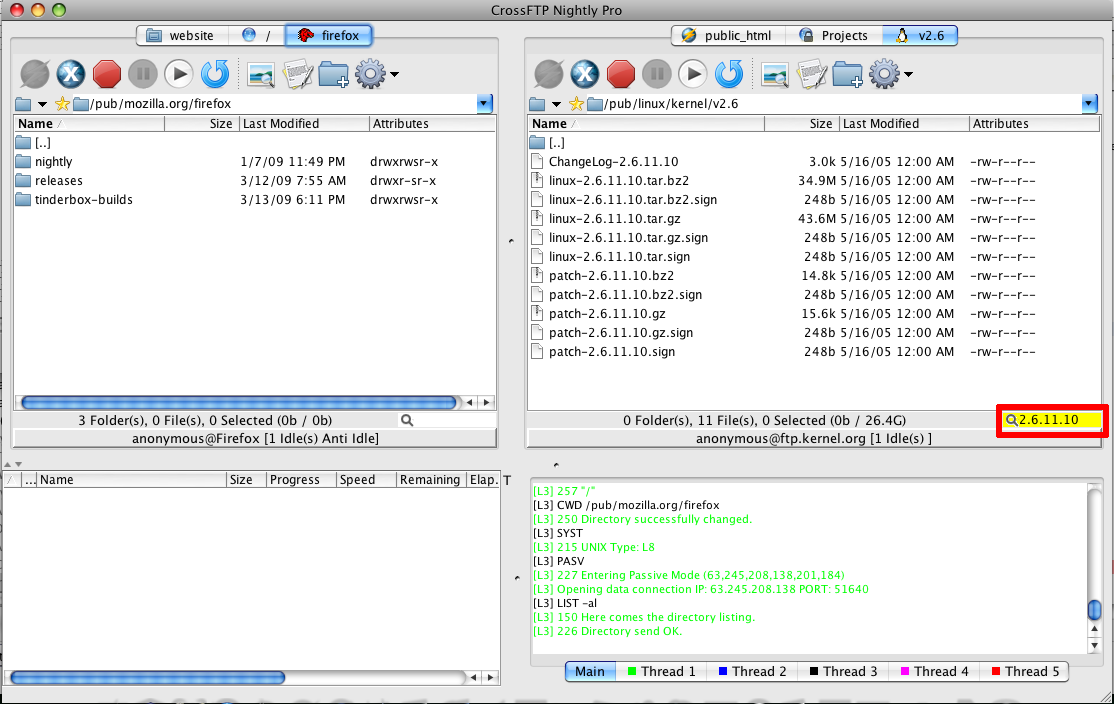Expand the /pub/mozilla.org/firefox path history dropdown
Image resolution: width=1114 pixels, height=704 pixels.
[x=485, y=104]
